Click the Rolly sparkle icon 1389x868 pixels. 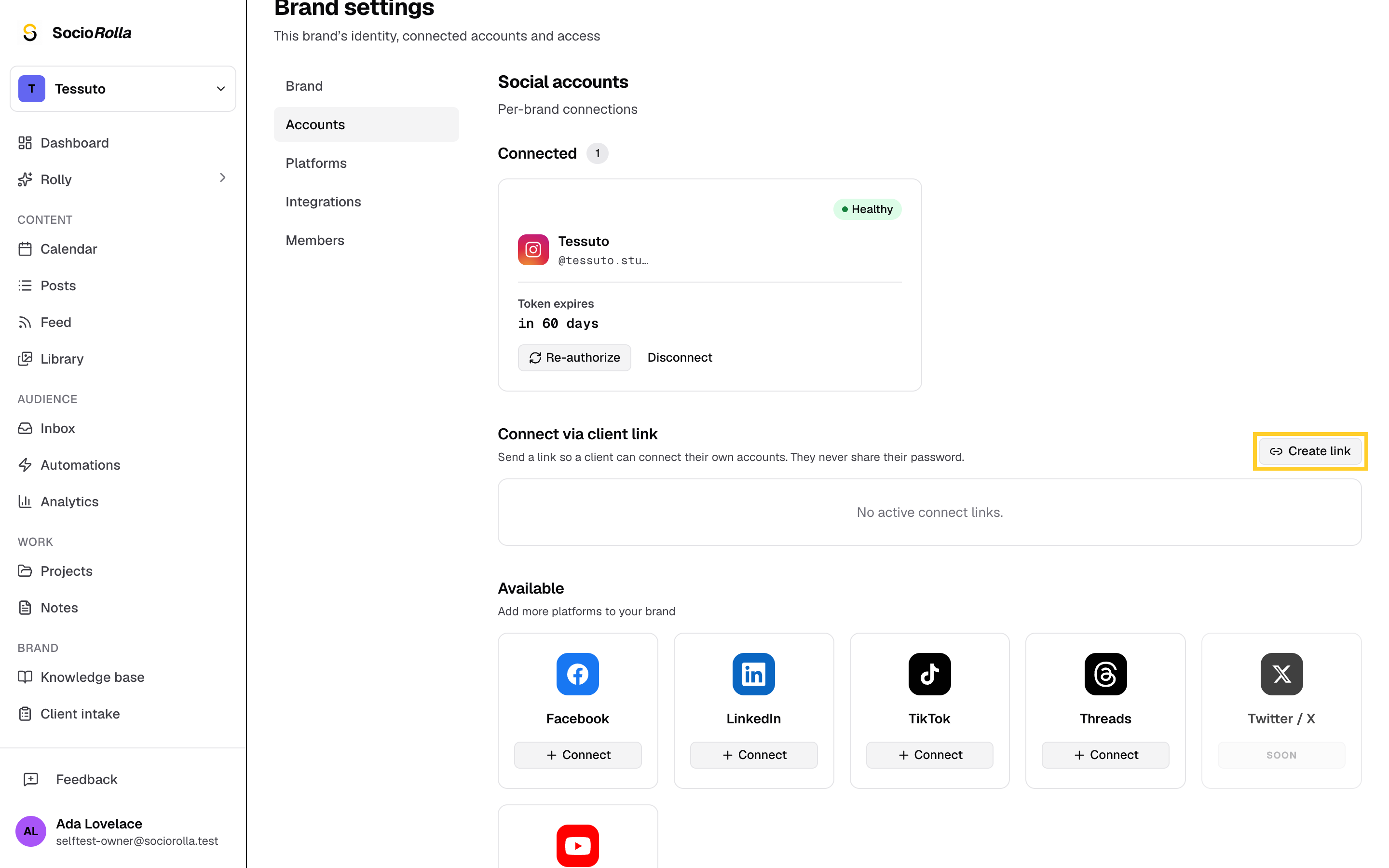25,179
